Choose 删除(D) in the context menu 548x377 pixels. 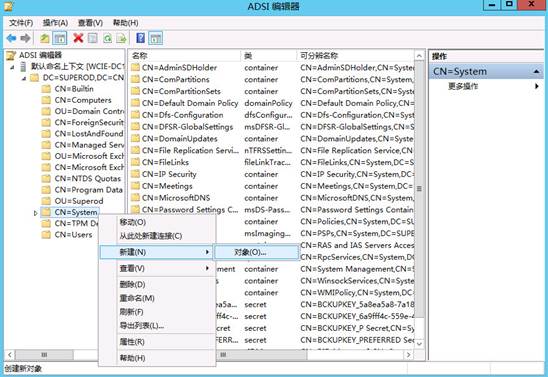pyautogui.click(x=157, y=284)
